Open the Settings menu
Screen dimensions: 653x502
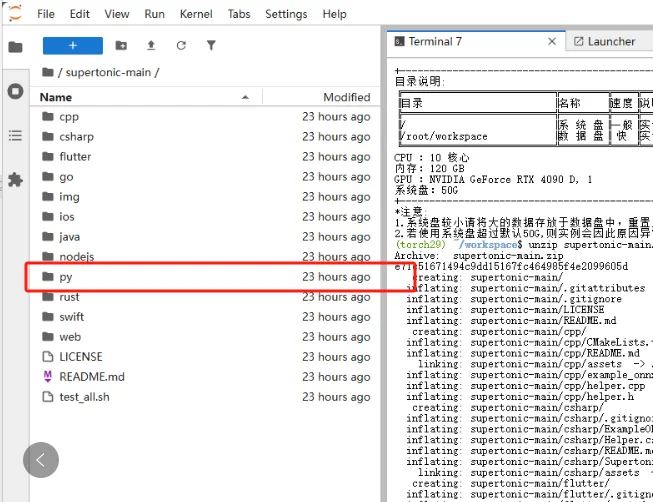[286, 14]
